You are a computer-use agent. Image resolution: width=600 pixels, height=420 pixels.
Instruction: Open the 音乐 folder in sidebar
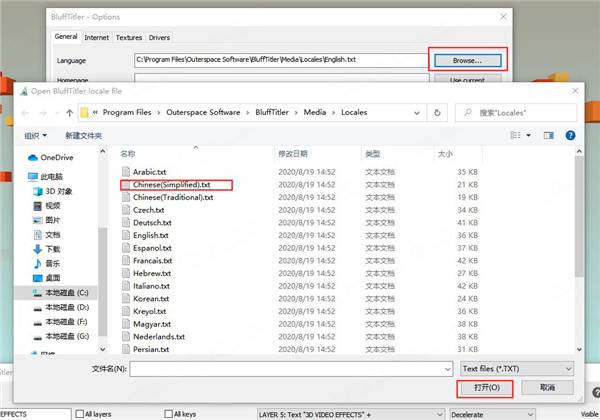coord(47,264)
